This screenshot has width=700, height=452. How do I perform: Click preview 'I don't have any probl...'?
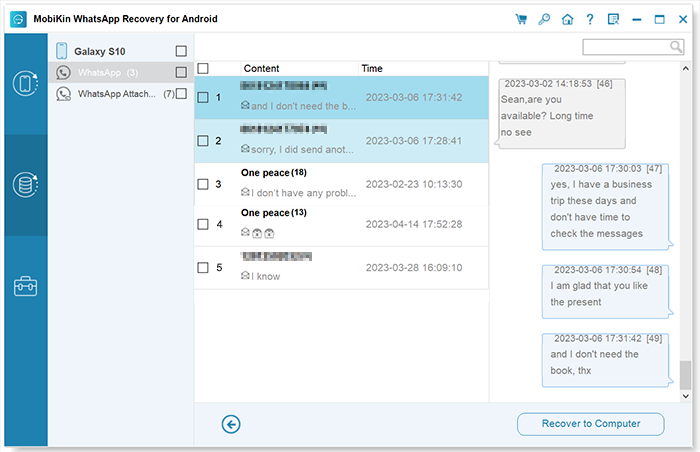coord(304,193)
